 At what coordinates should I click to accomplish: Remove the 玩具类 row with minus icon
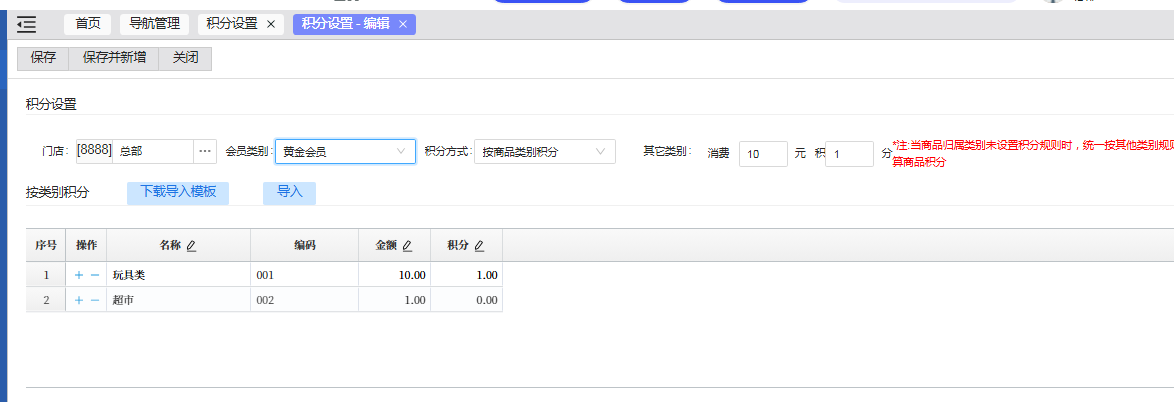pos(94,275)
